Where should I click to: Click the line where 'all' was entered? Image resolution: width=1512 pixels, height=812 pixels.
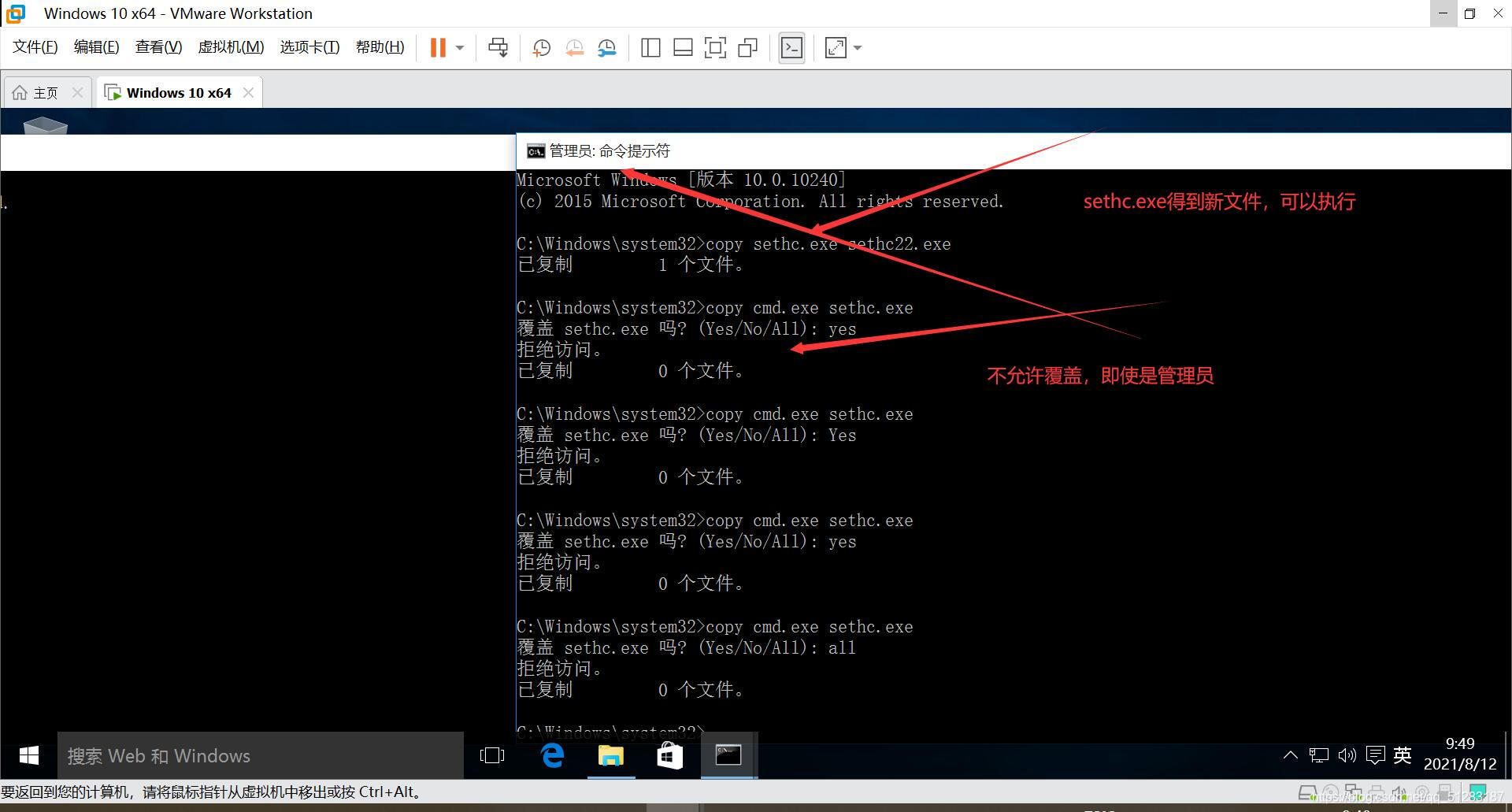(x=687, y=648)
